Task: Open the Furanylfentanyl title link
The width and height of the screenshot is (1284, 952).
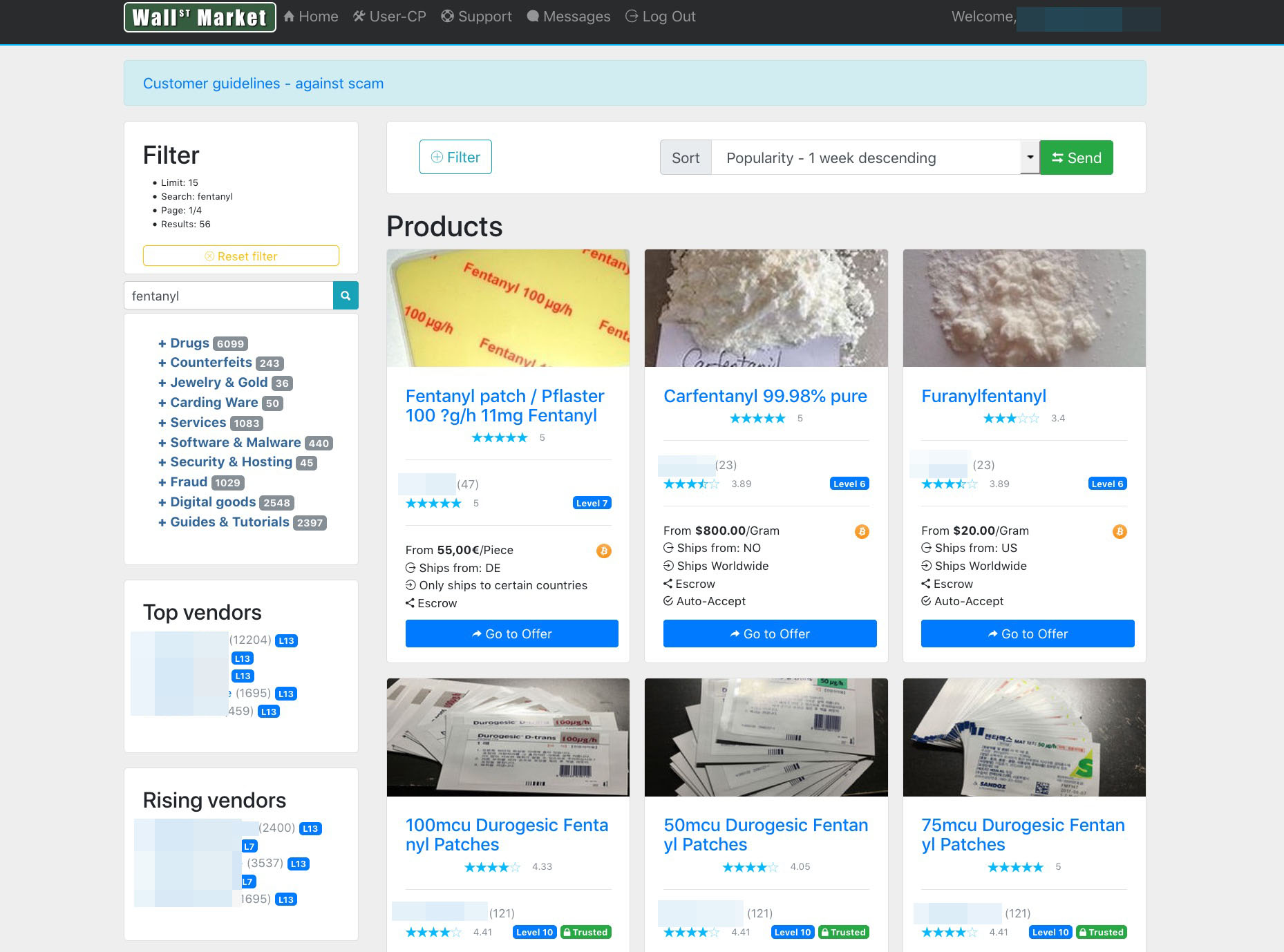Action: (x=984, y=396)
